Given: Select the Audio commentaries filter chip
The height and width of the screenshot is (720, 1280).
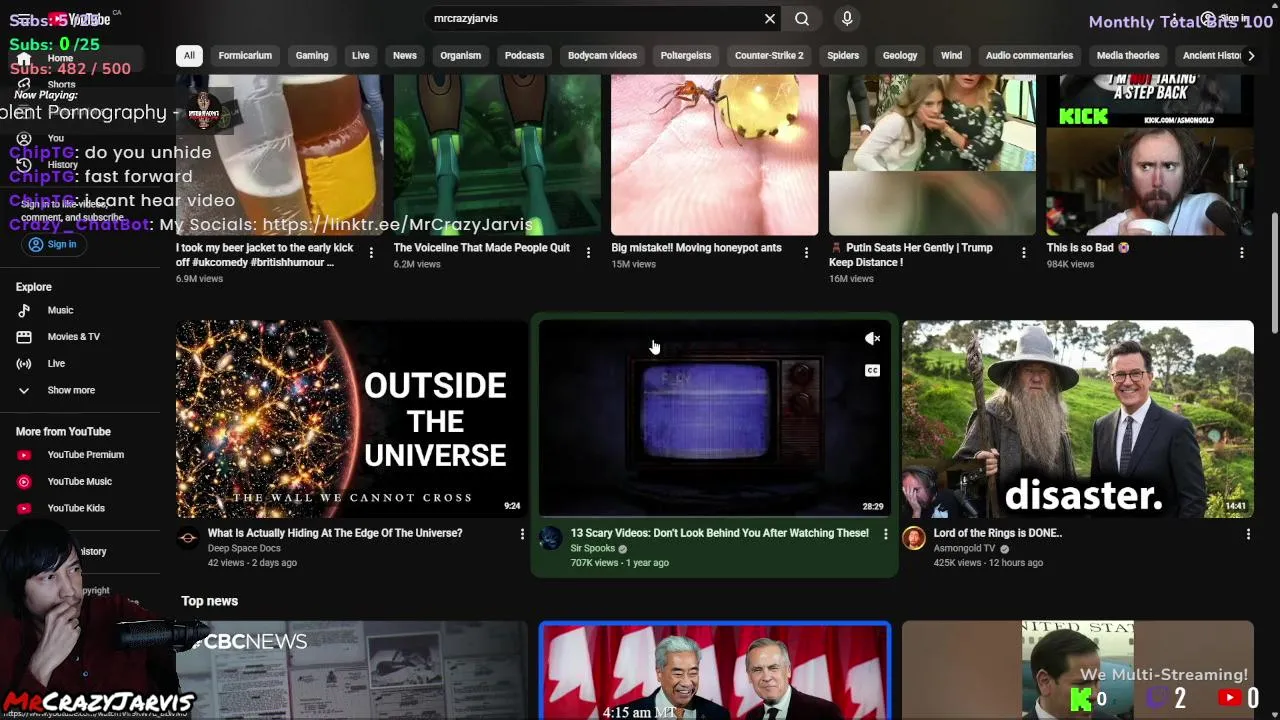Looking at the screenshot, I should click(1029, 56).
